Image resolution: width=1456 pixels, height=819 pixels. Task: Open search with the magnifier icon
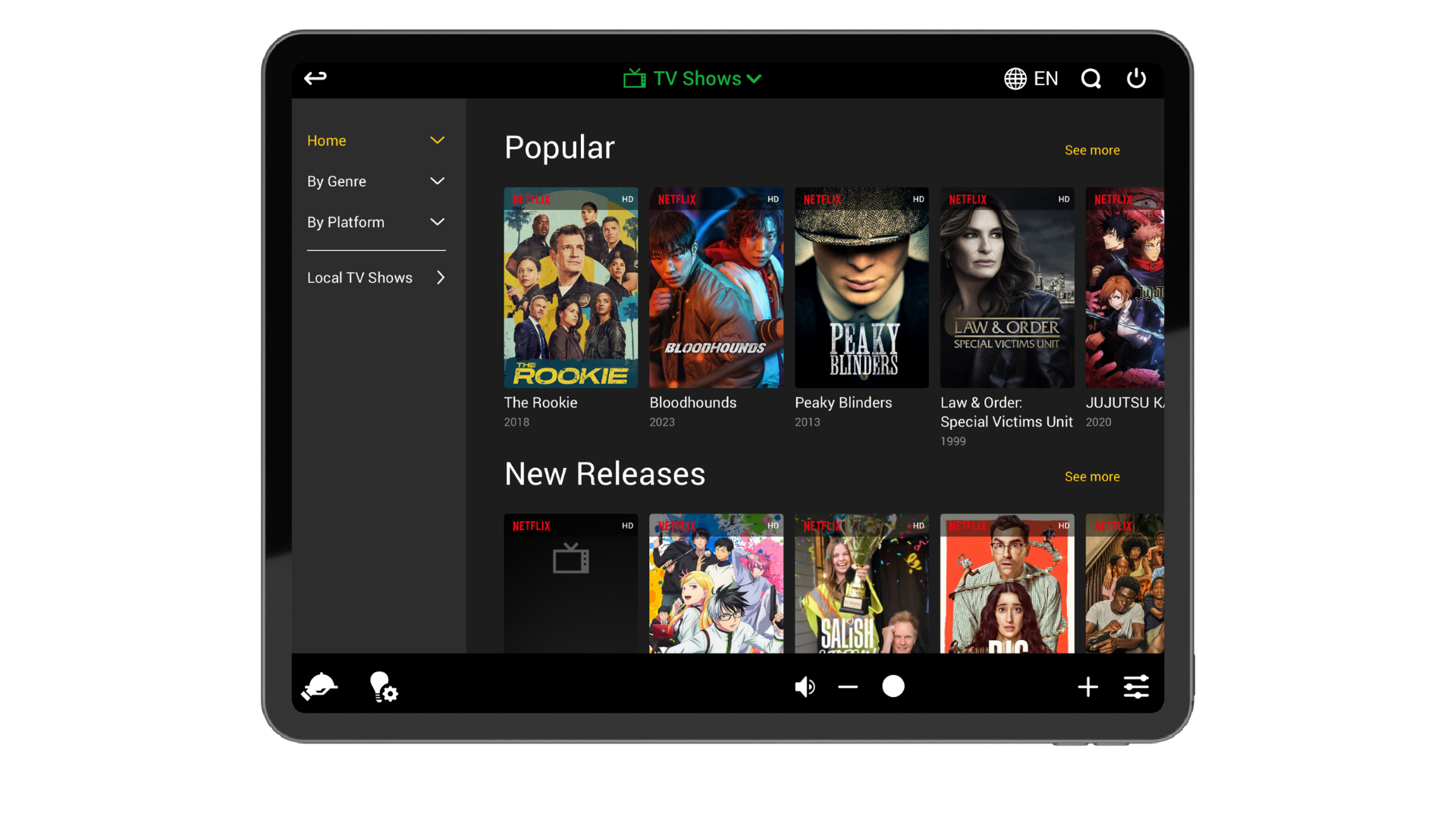(1091, 78)
